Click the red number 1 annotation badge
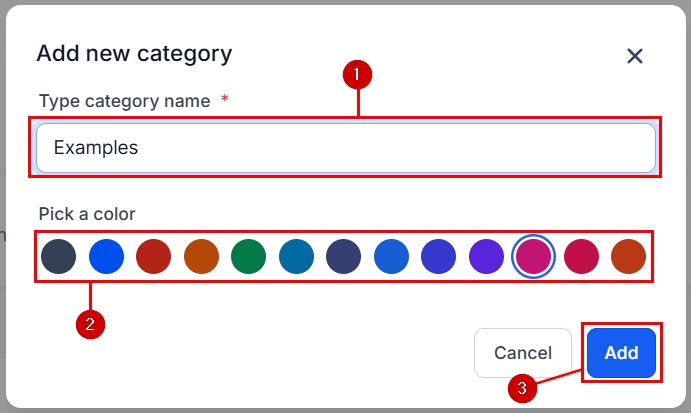 pyautogui.click(x=357, y=74)
